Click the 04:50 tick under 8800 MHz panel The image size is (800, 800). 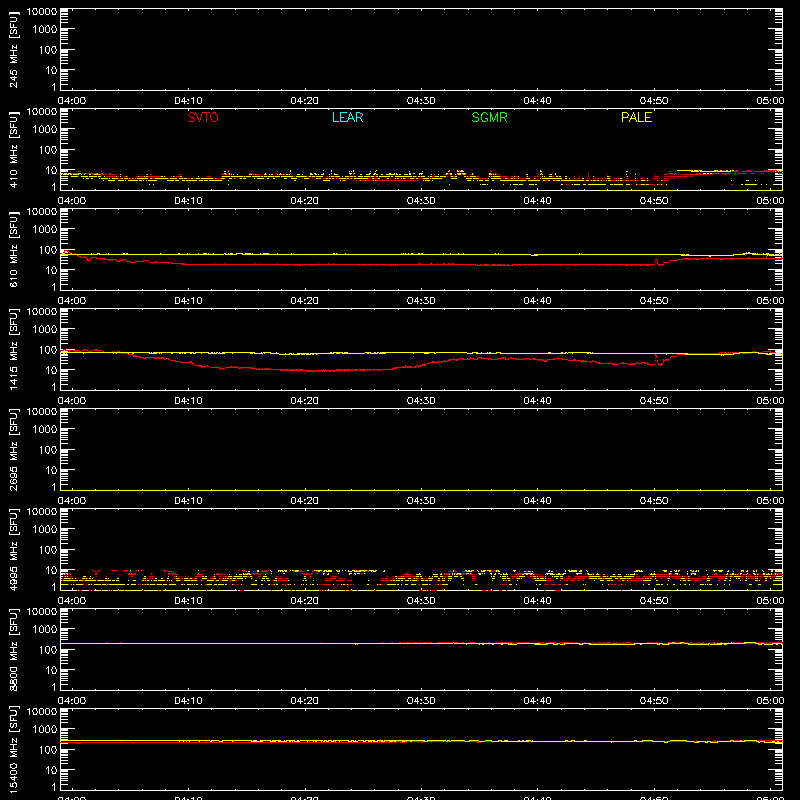pos(654,701)
